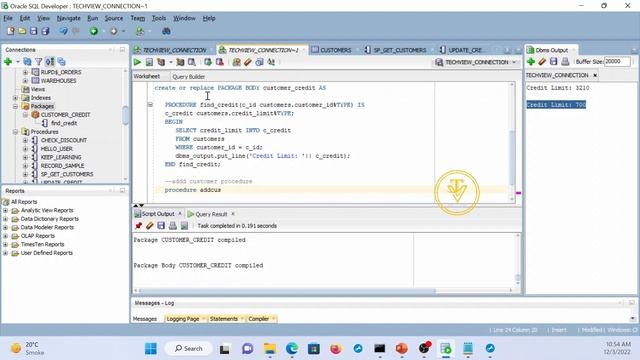Click the Refresh connections icon
This screenshot has width=640, height=360.
tap(27, 62)
